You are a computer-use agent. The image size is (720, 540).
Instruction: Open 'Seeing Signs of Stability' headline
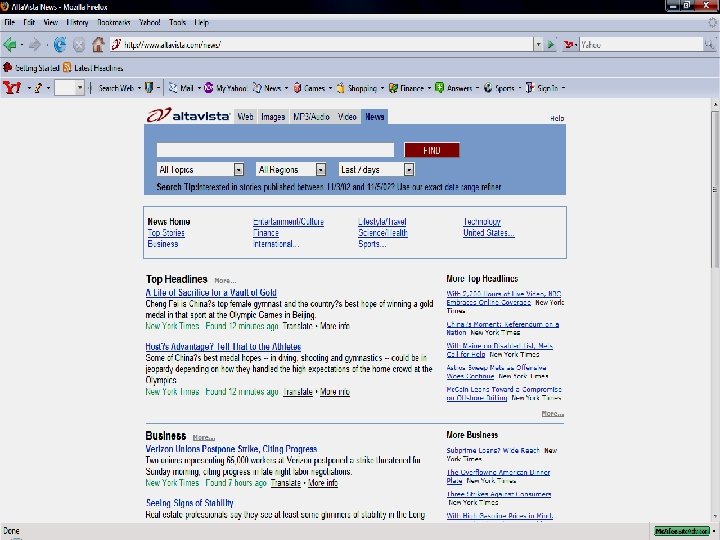coord(190,503)
